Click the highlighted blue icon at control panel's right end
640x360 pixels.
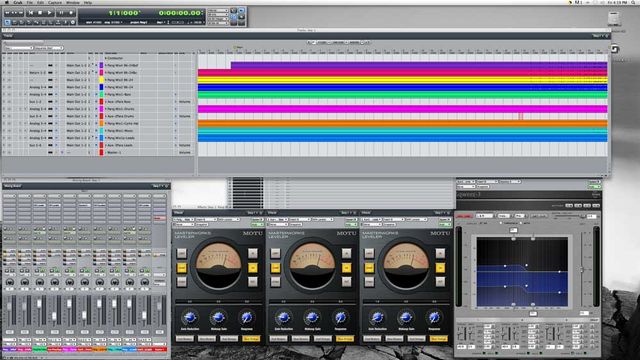click(x=241, y=11)
